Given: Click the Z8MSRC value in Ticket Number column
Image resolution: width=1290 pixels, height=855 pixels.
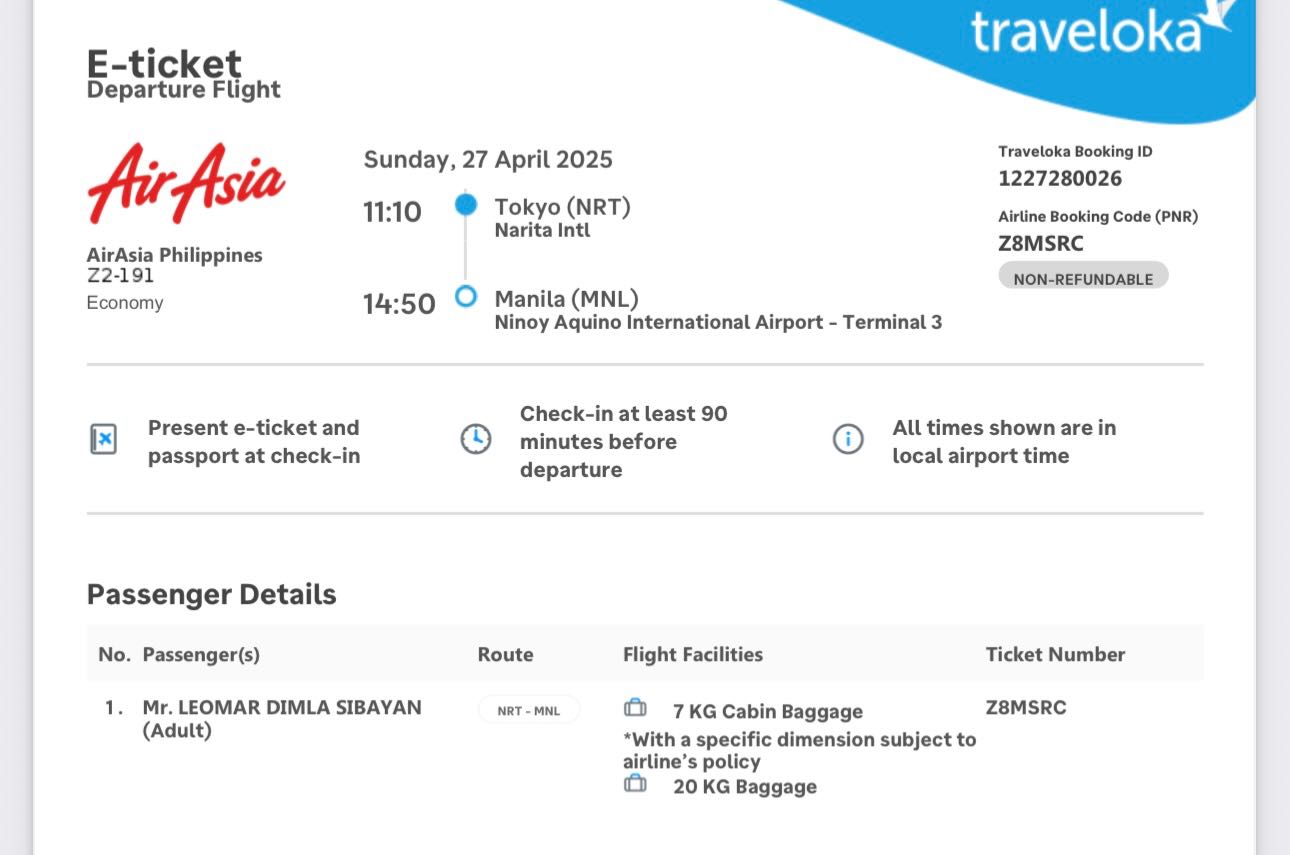Looking at the screenshot, I should (x=1026, y=708).
